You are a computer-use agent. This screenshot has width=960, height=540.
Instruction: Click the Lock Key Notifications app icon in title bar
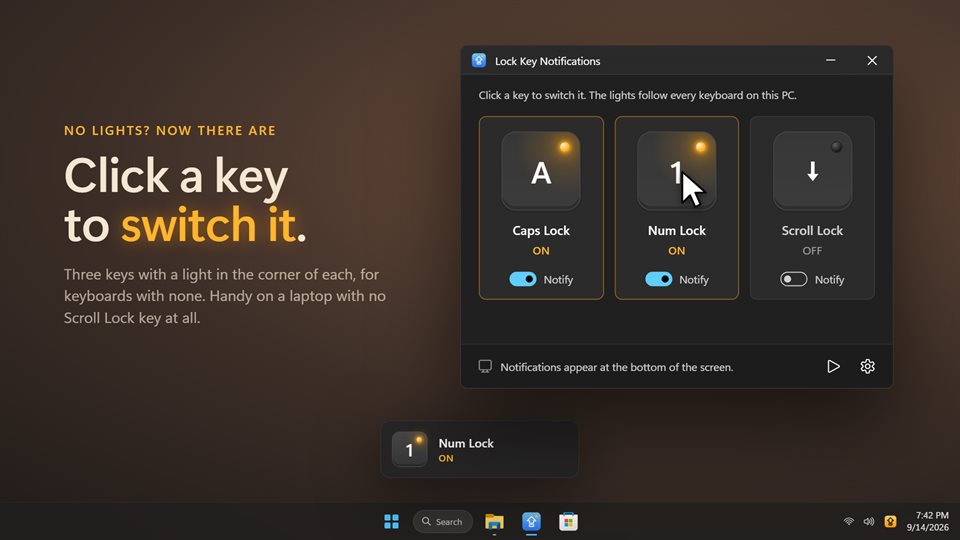pyautogui.click(x=479, y=61)
